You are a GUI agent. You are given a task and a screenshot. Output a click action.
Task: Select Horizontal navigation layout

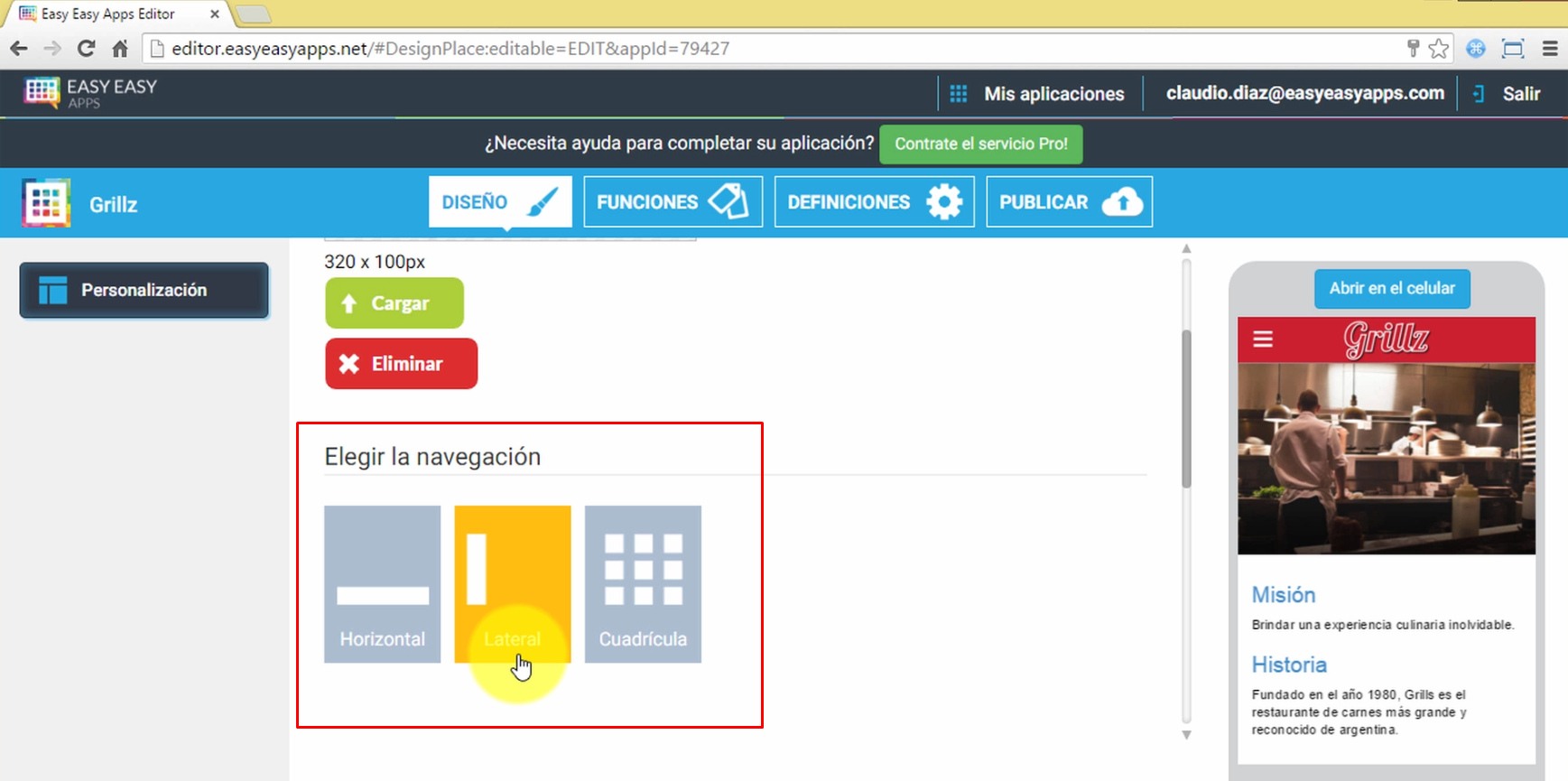pos(382,584)
